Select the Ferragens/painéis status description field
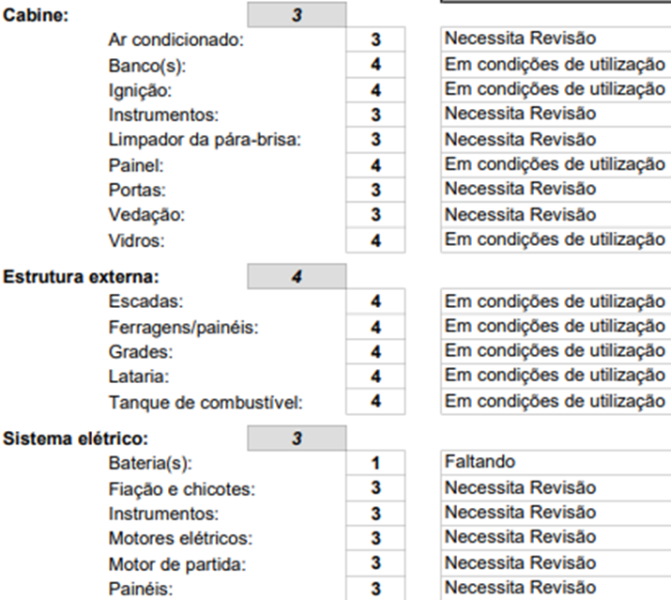671x600 pixels. (555, 326)
